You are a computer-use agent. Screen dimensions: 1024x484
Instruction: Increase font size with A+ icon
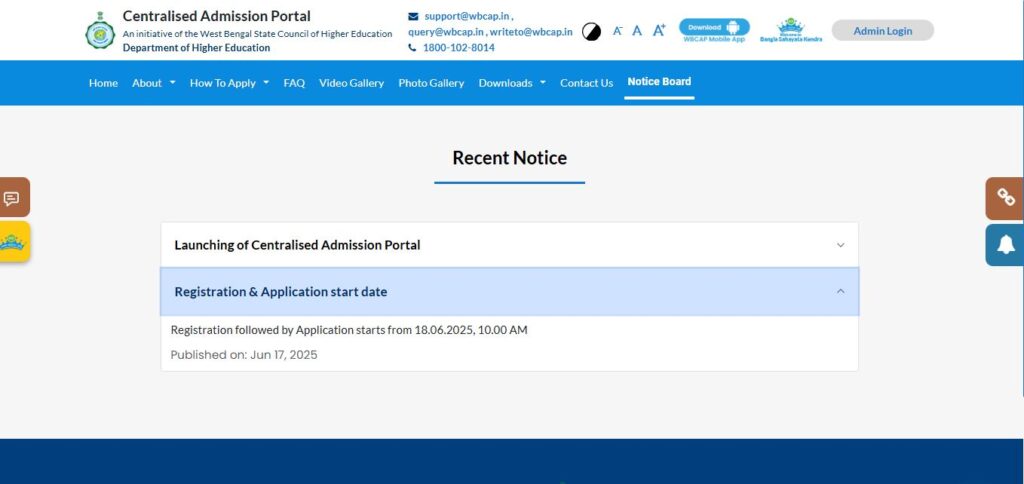[x=659, y=30]
